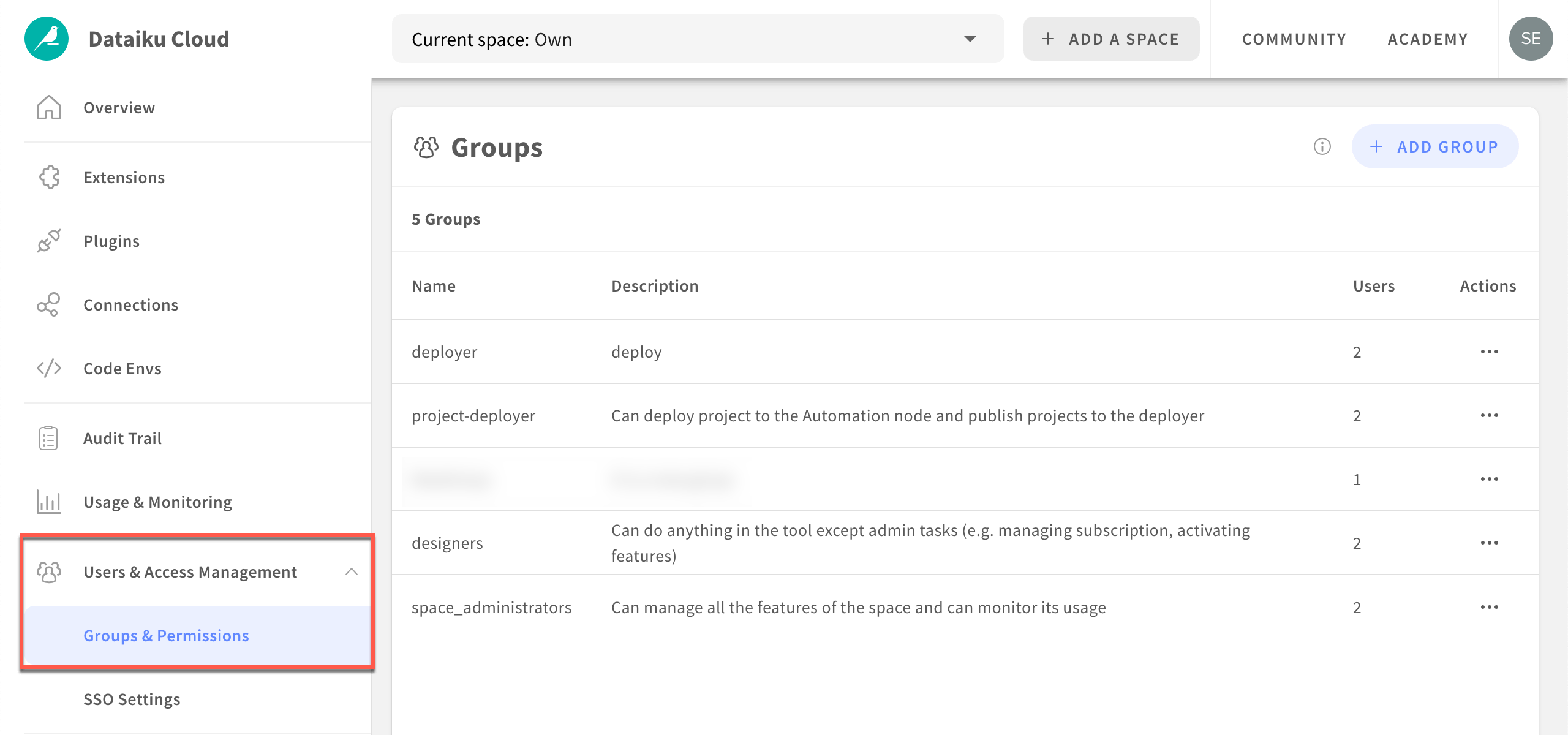Screen dimensions: 1568x735
Task: Click the Code Envs code icon
Action: tap(48, 368)
